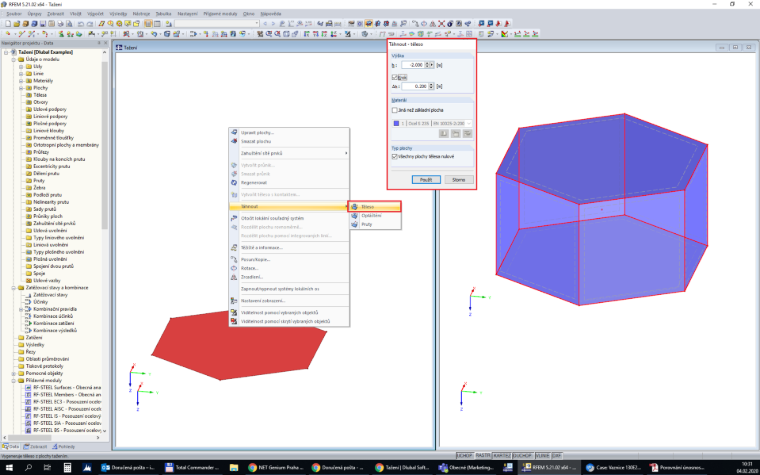This screenshot has height=475, width=760.
Task: Choose Těleso in Táhnout submenu
Action: (x=375, y=206)
